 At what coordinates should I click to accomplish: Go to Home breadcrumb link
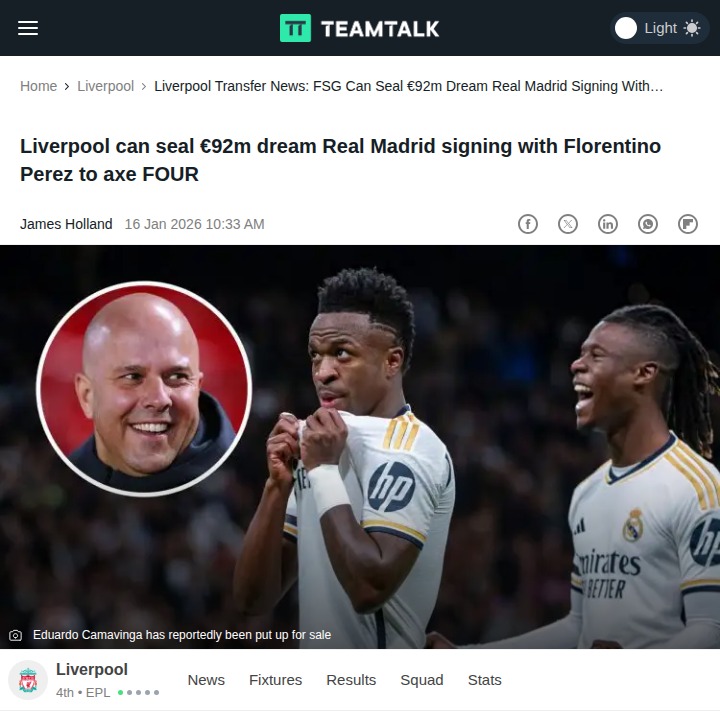(39, 86)
